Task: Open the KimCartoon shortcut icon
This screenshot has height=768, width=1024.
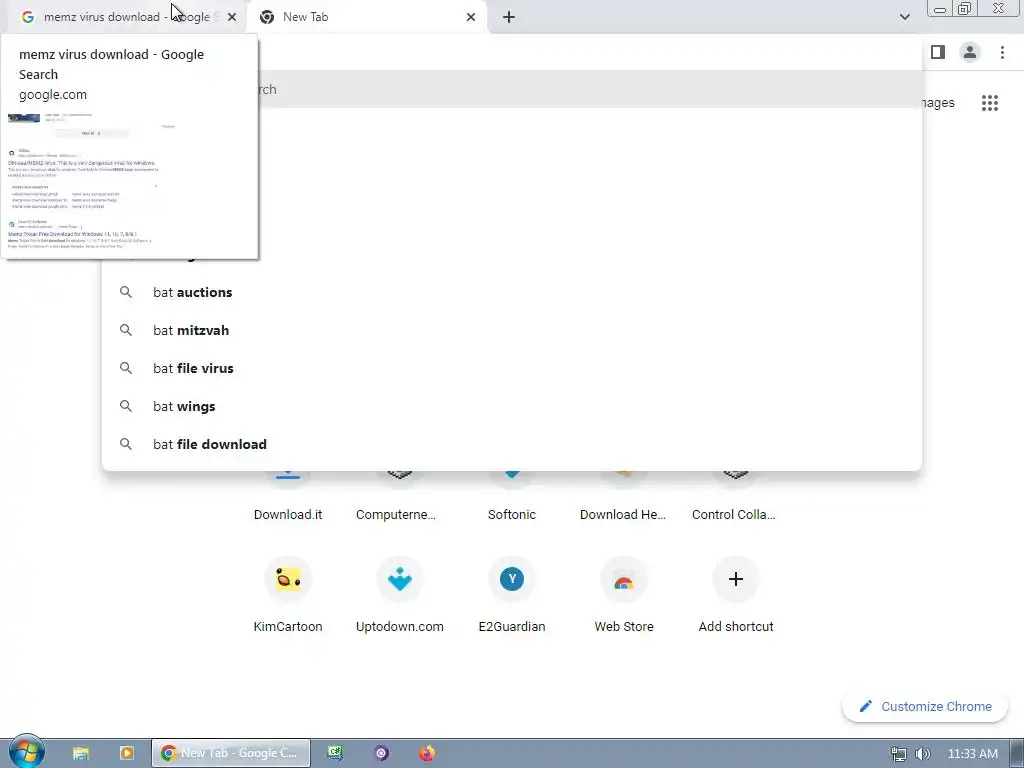Action: point(288,579)
